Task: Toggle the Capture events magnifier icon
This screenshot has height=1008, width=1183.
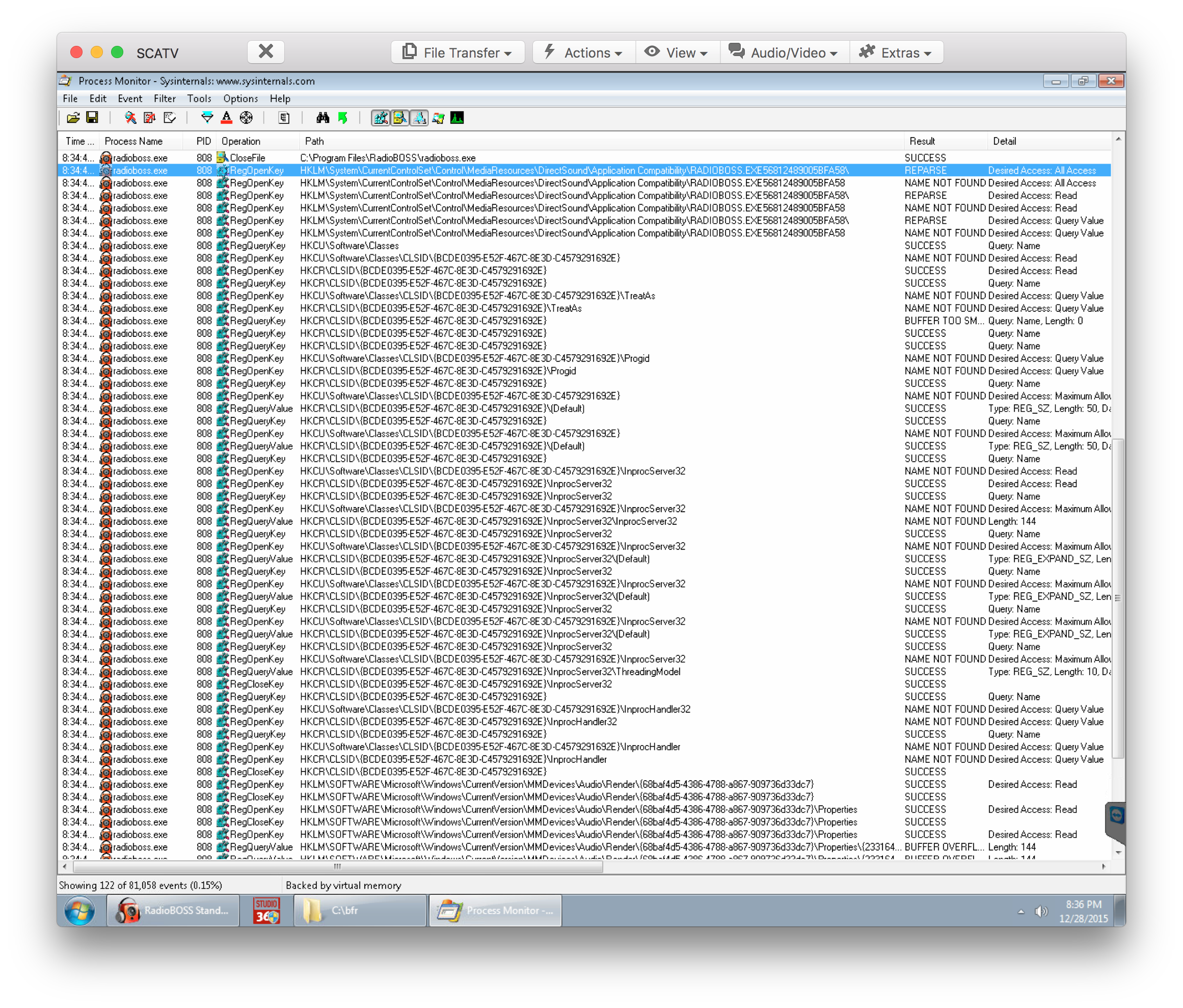Action: [x=131, y=118]
